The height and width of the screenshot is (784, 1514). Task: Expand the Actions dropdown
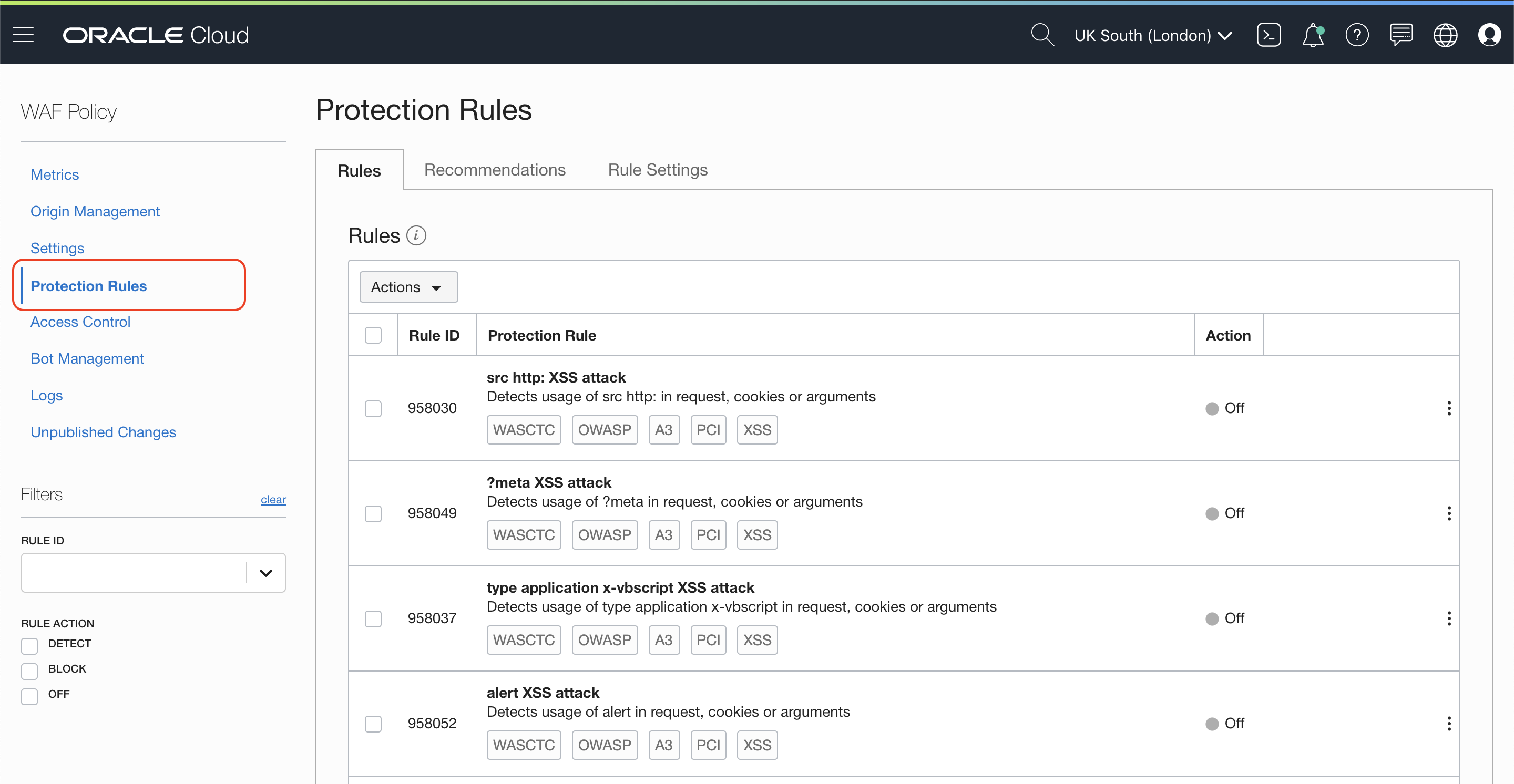(408, 287)
